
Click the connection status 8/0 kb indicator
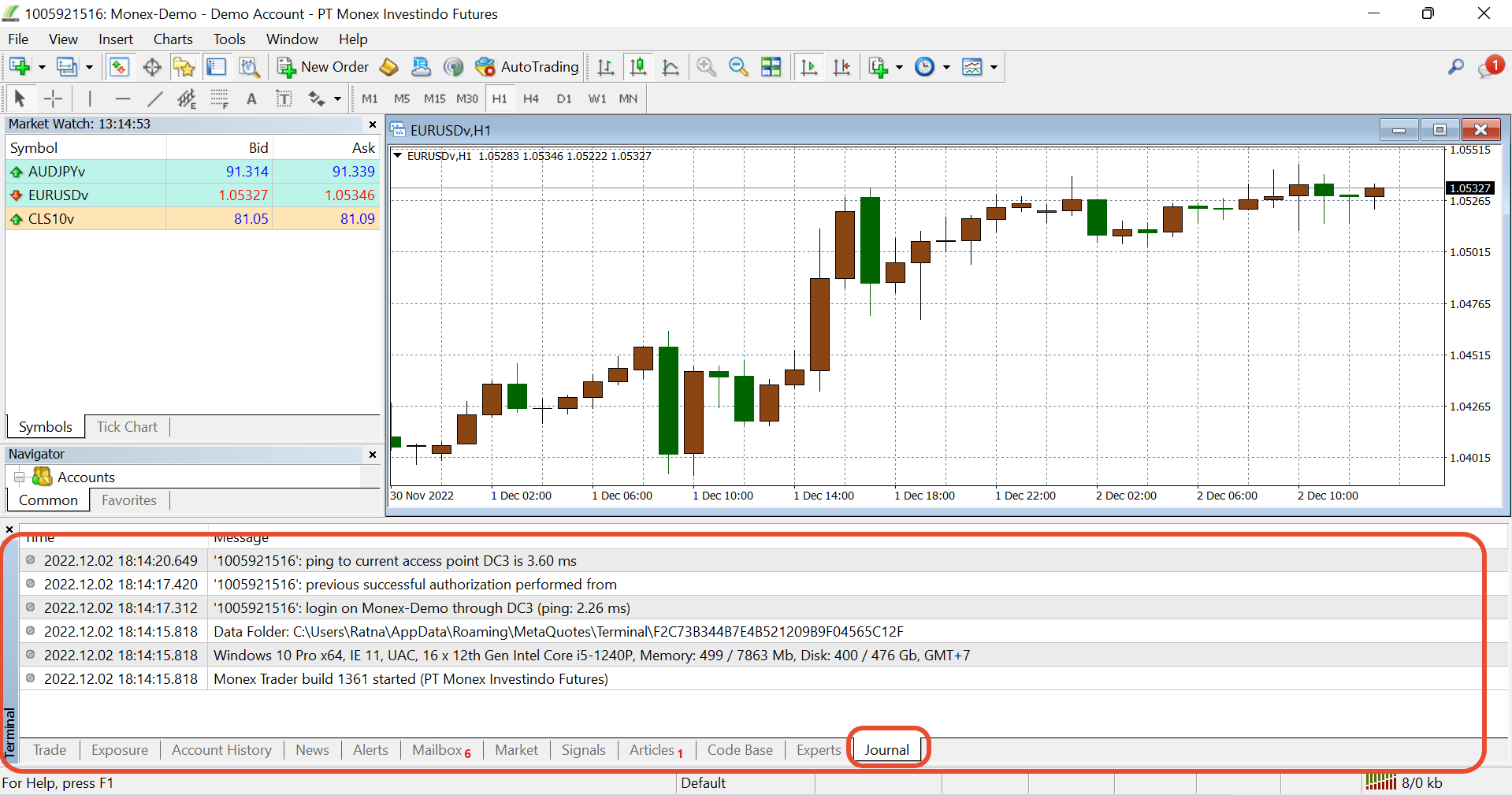coord(1404,782)
